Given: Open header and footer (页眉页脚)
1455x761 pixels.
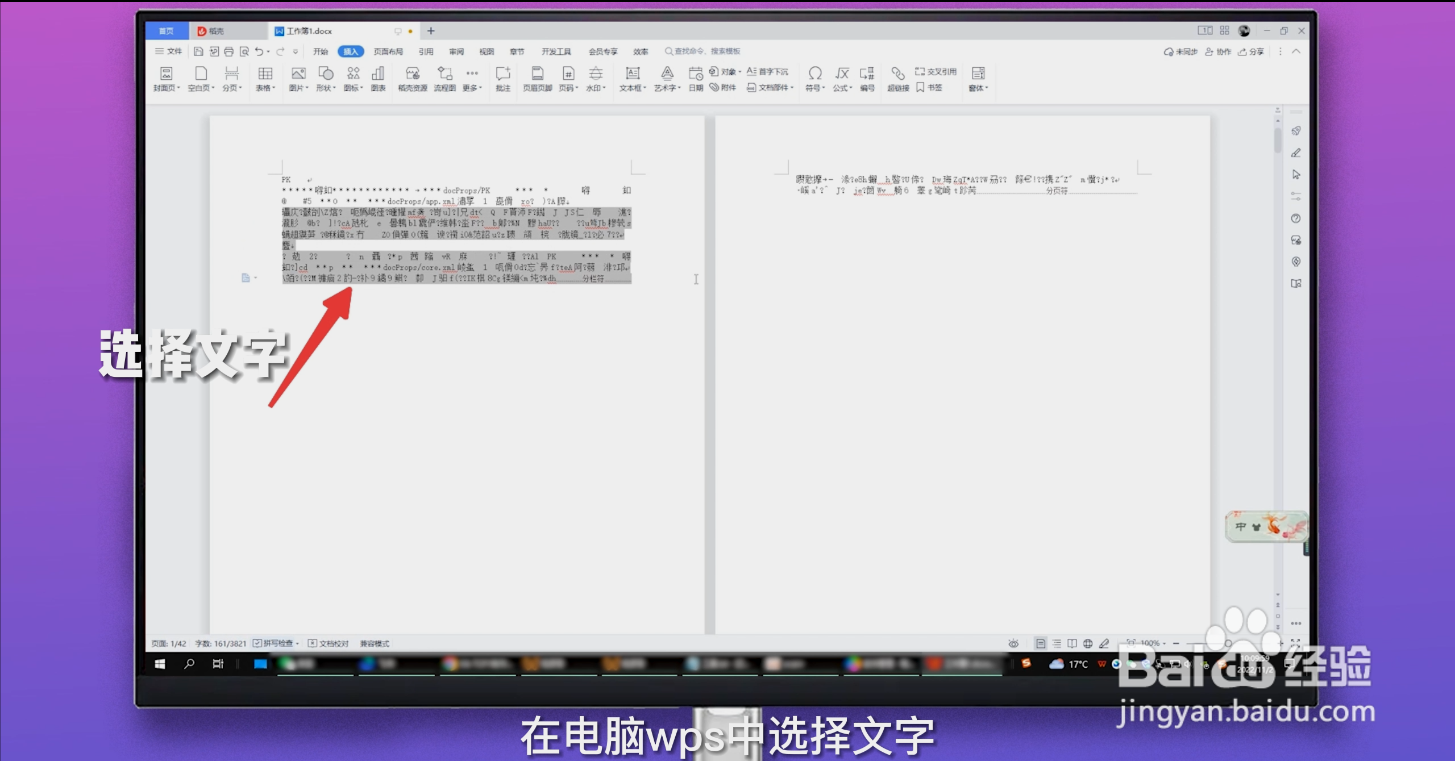Looking at the screenshot, I should [537, 79].
